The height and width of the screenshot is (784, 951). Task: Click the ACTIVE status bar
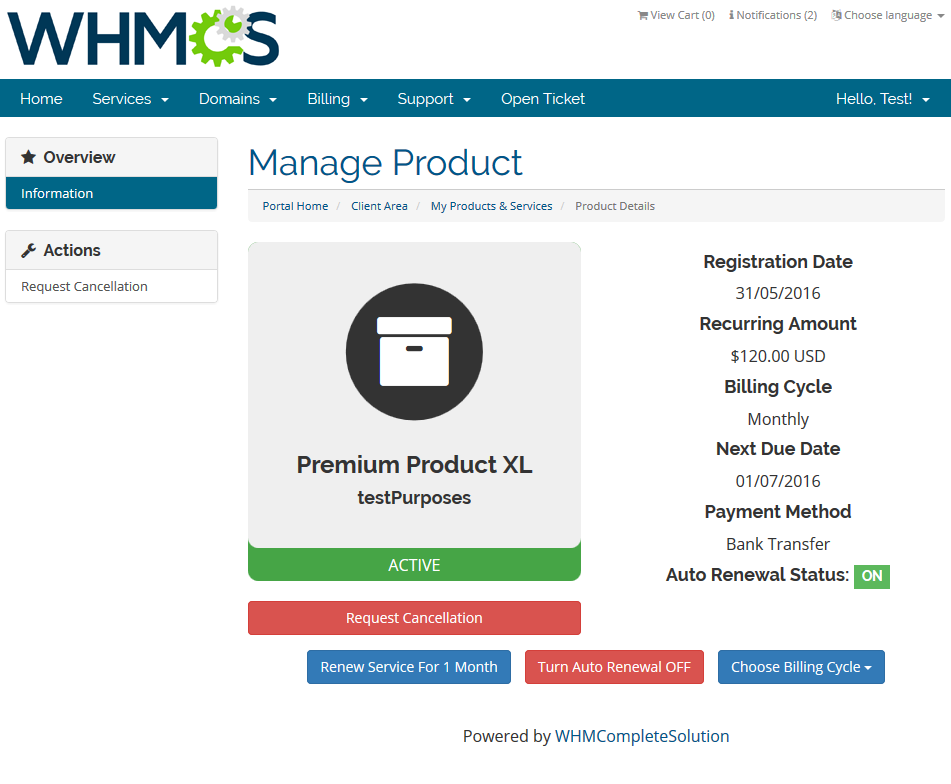414,565
